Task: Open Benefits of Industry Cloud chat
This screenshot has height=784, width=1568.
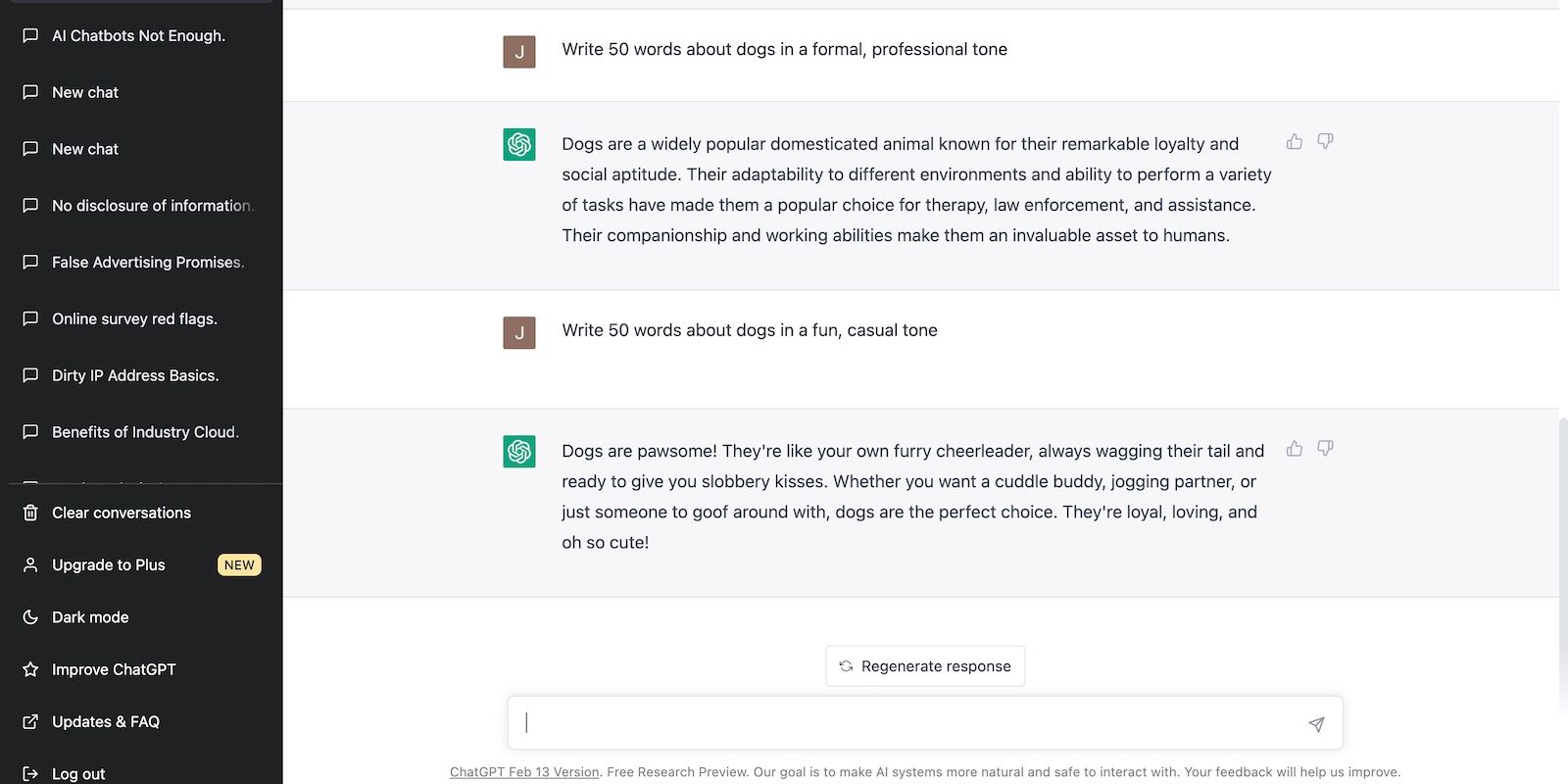Action: tap(145, 432)
